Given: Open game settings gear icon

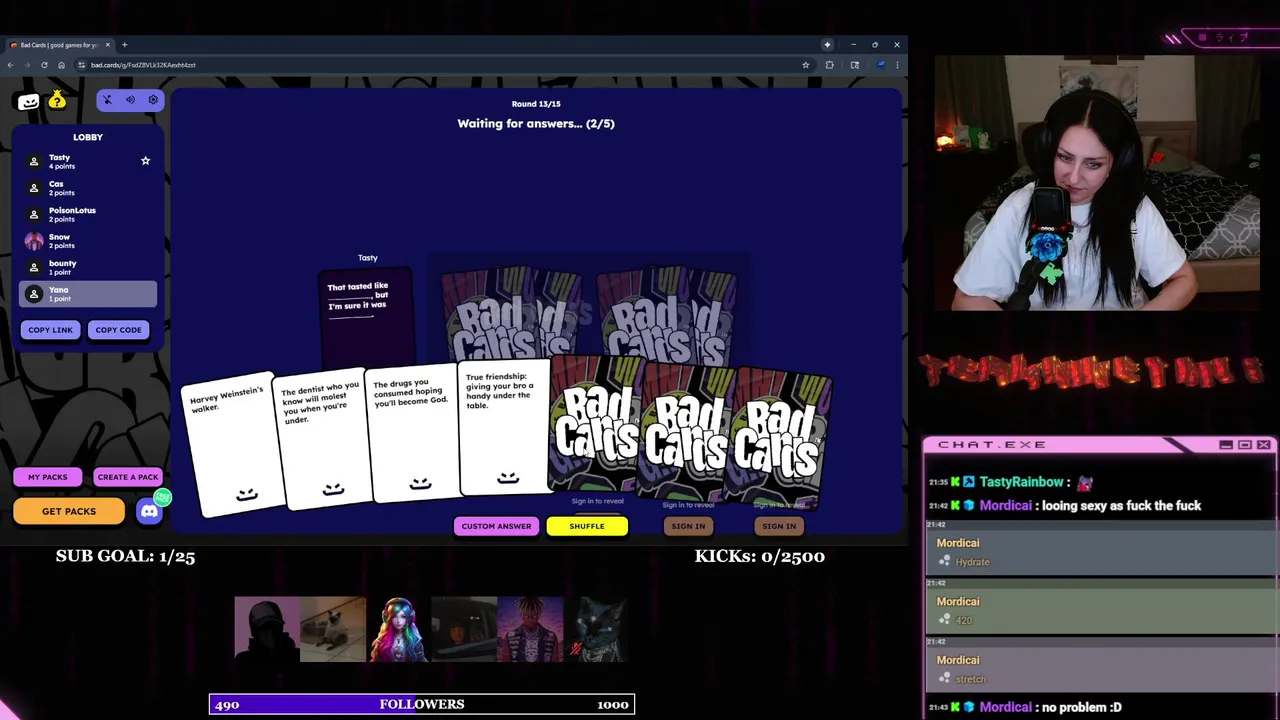Looking at the screenshot, I should [x=153, y=100].
